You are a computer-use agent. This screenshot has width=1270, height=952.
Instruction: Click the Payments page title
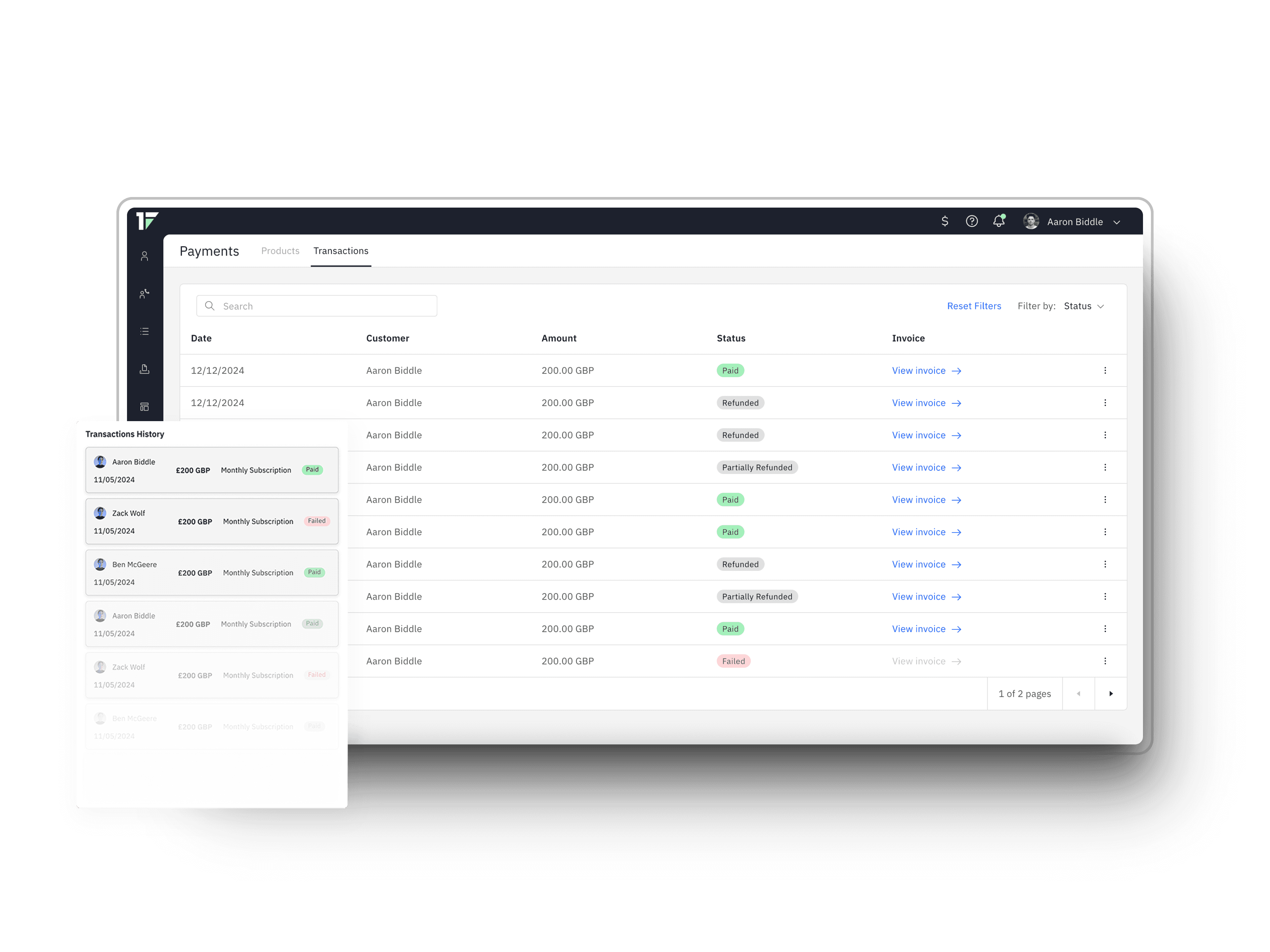coord(209,251)
